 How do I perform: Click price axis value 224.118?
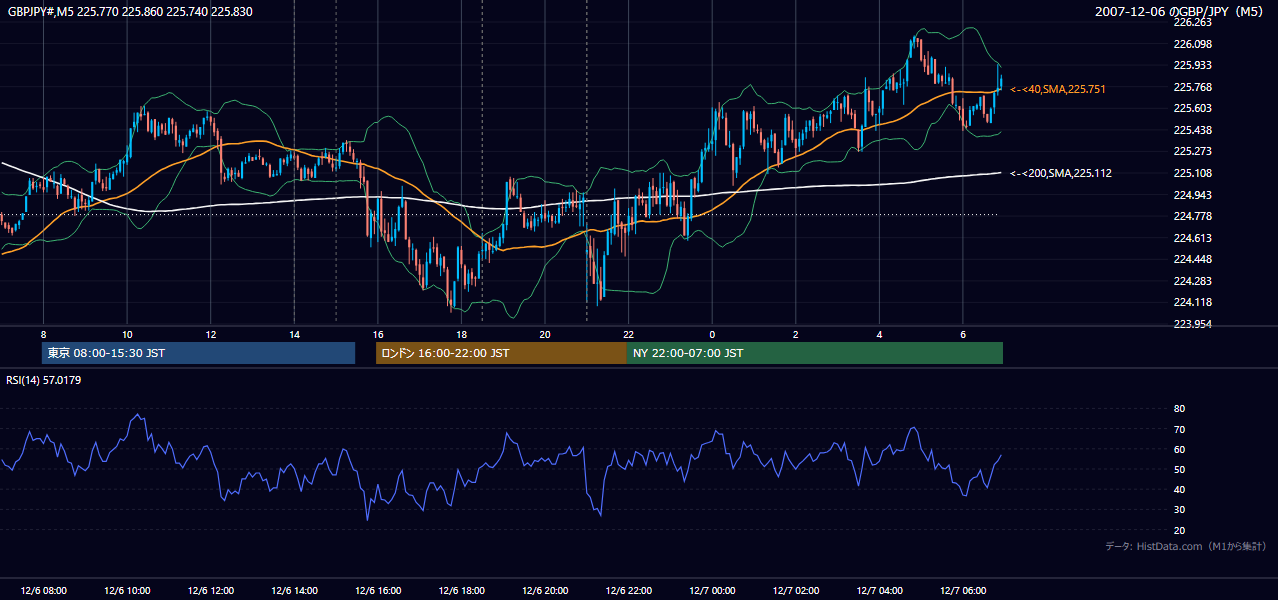coord(1192,302)
